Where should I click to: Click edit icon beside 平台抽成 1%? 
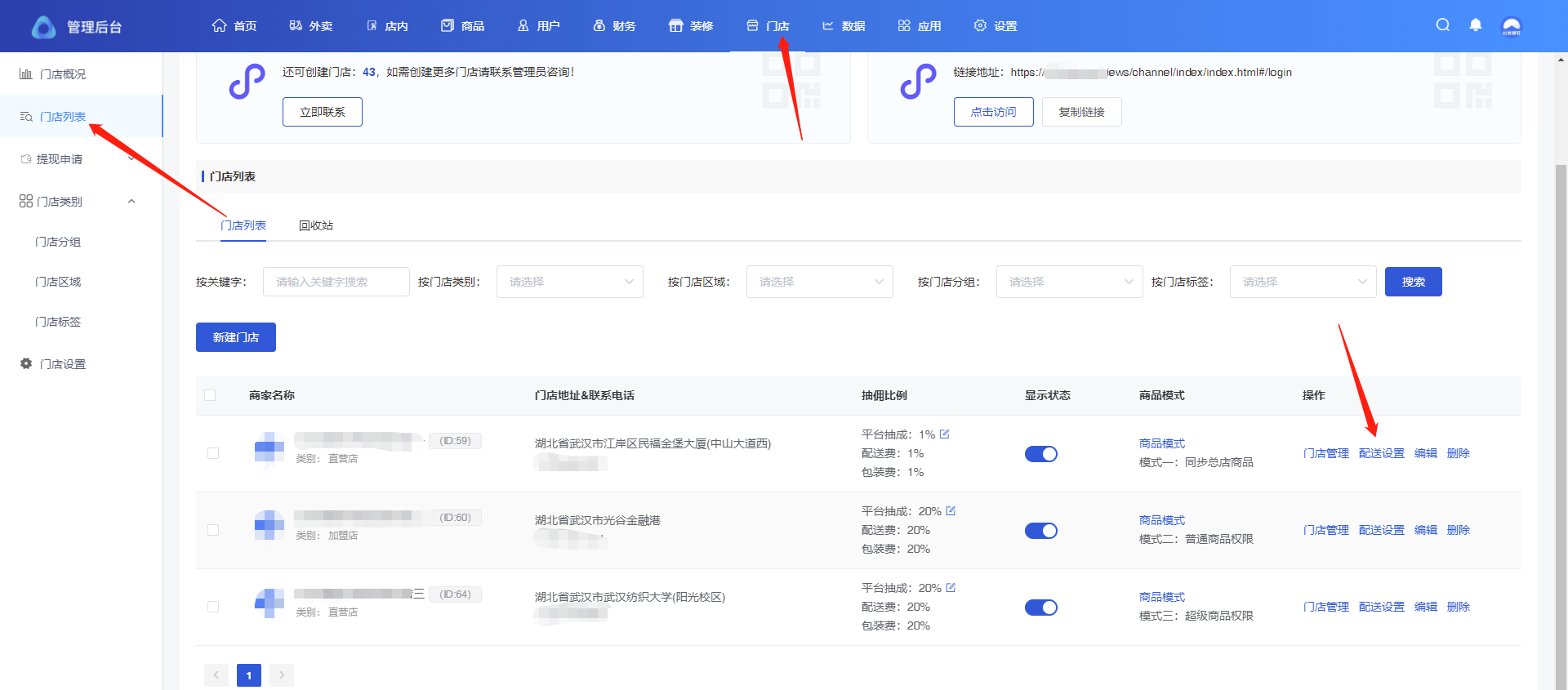pyautogui.click(x=945, y=434)
